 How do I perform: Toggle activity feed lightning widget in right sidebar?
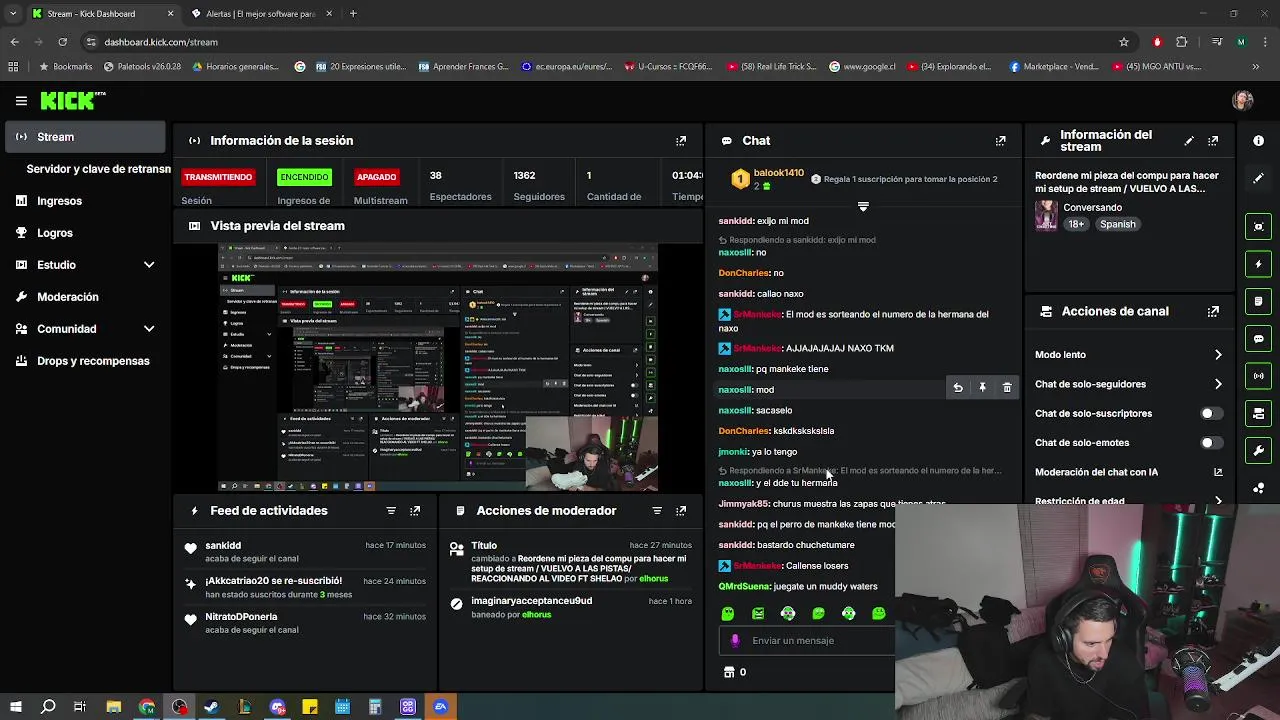pos(1259,264)
